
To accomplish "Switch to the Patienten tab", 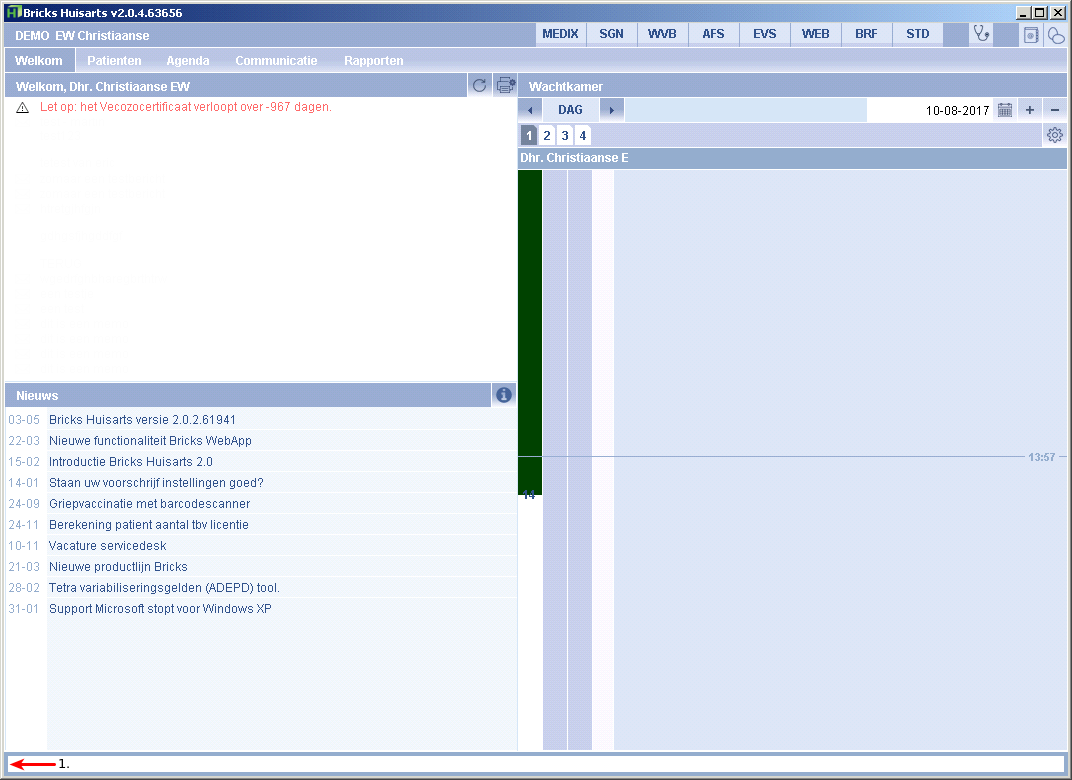I will [x=114, y=61].
